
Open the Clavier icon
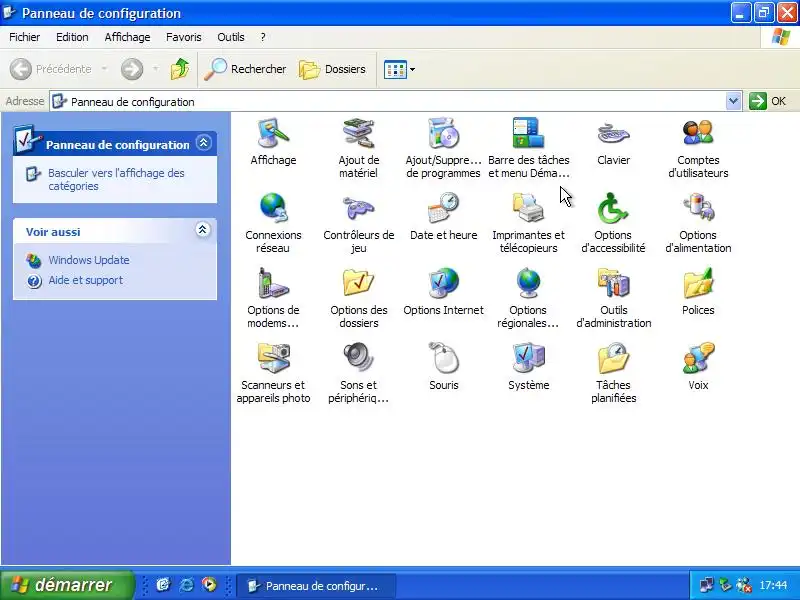[x=613, y=142]
